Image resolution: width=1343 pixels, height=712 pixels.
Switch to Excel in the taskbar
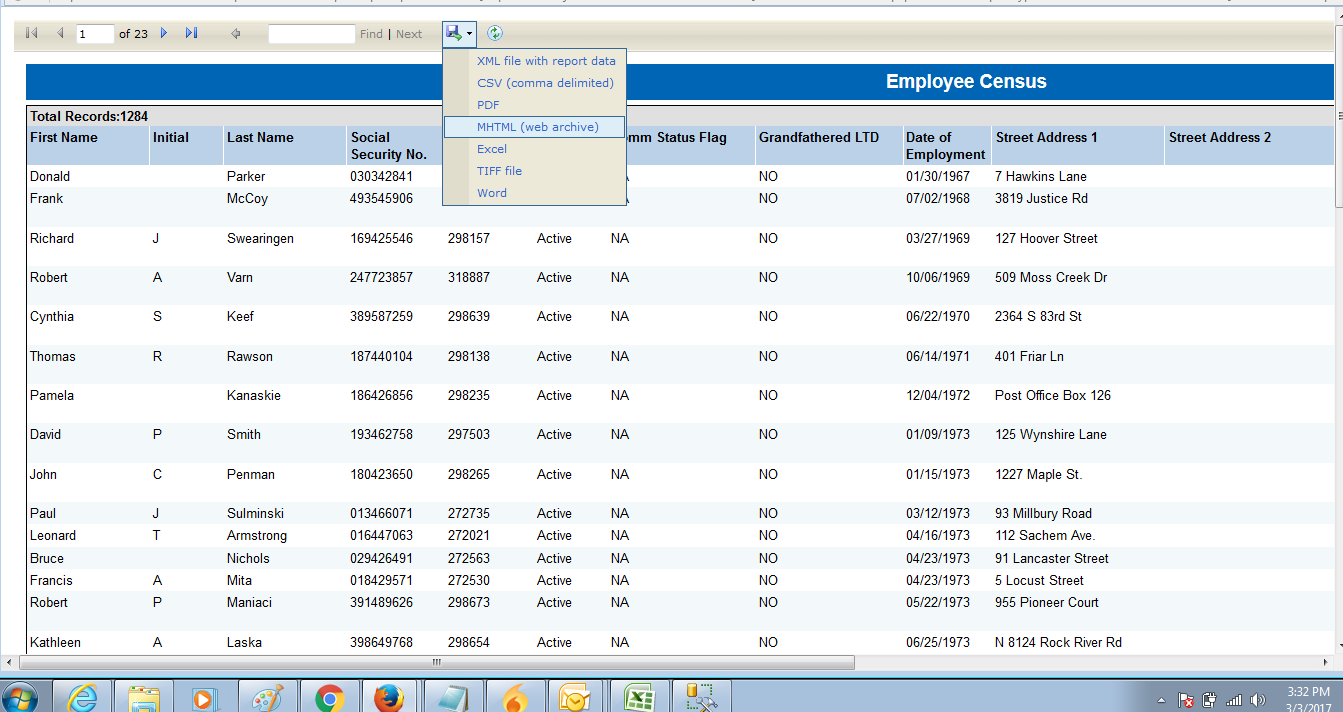(x=639, y=697)
